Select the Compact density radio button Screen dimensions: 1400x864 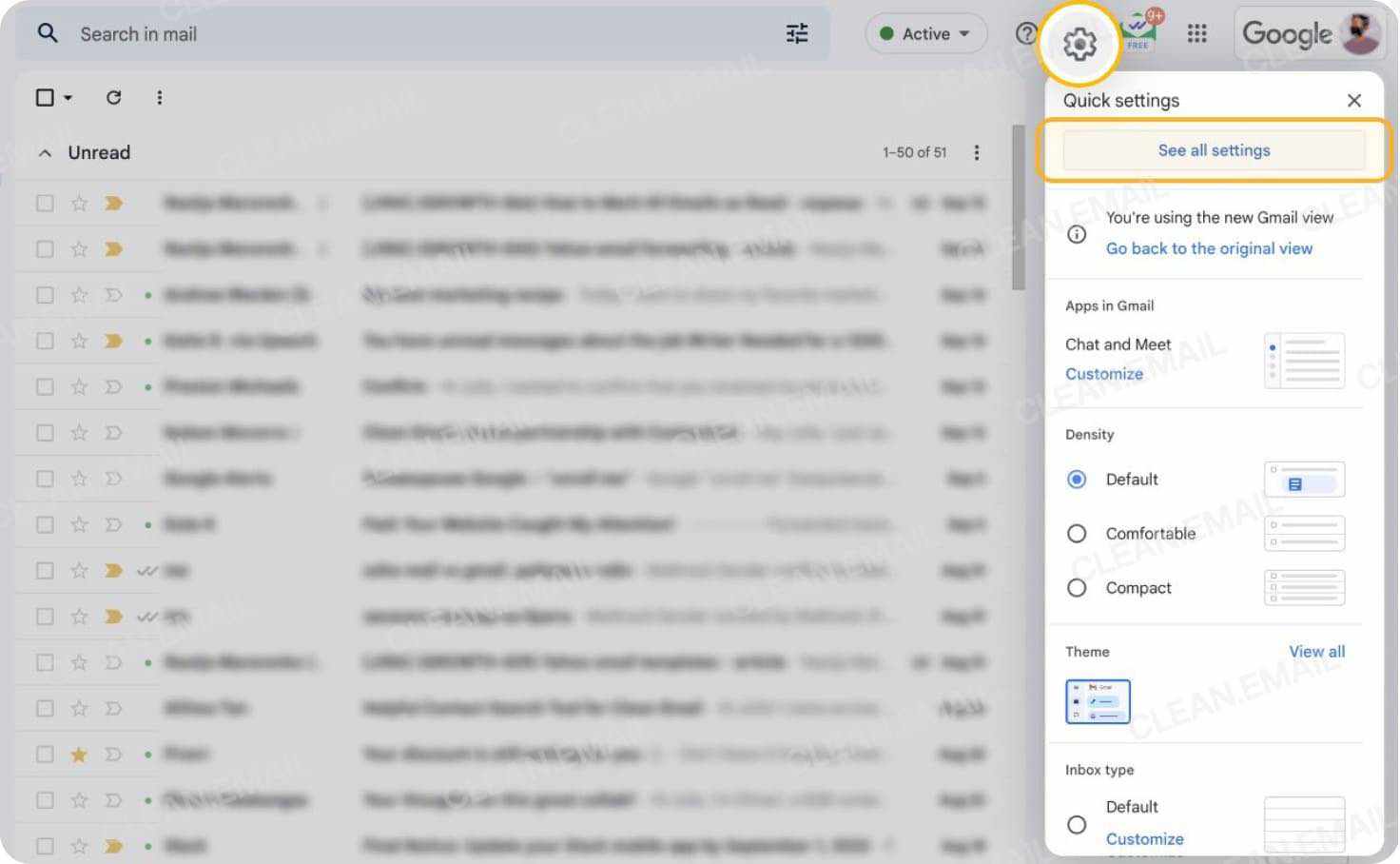pyautogui.click(x=1077, y=588)
